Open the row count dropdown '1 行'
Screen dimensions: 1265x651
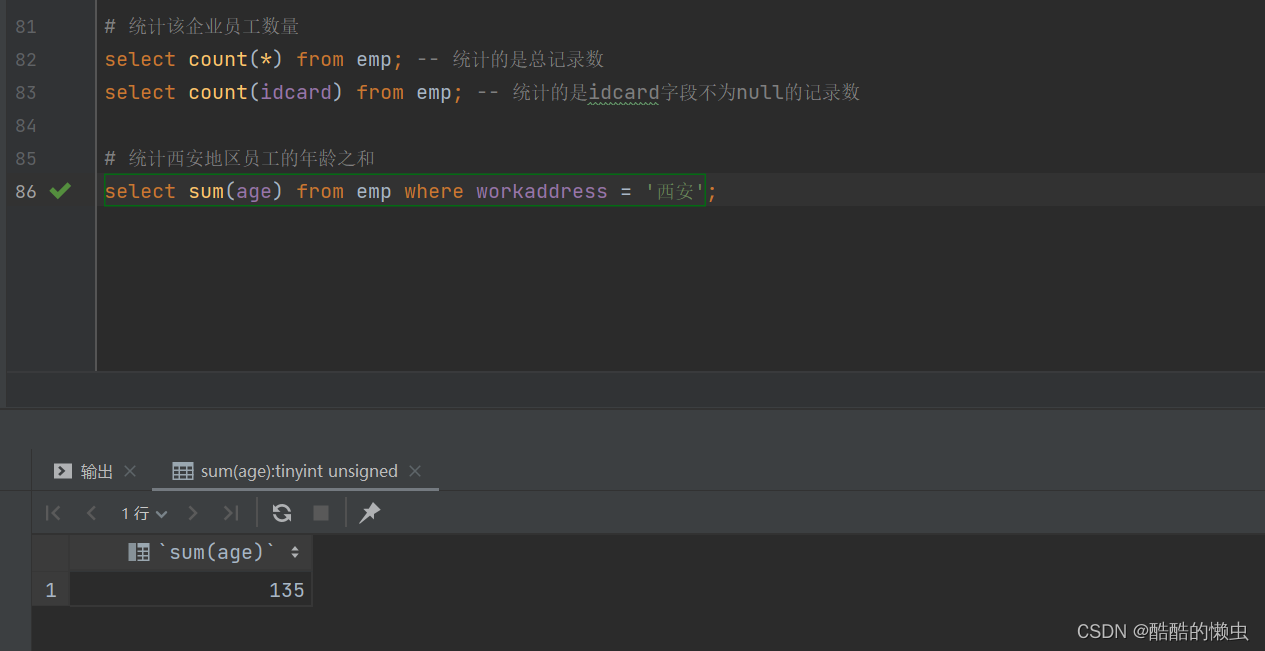coord(144,513)
